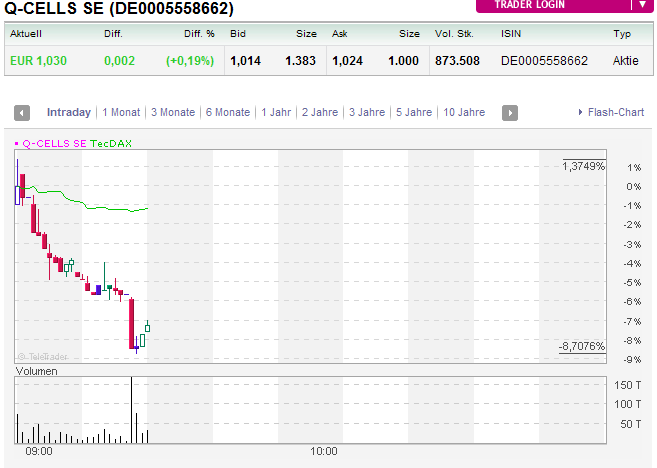Click the Bid value 1,014
Image resolution: width=657 pixels, height=468 pixels.
(x=246, y=61)
